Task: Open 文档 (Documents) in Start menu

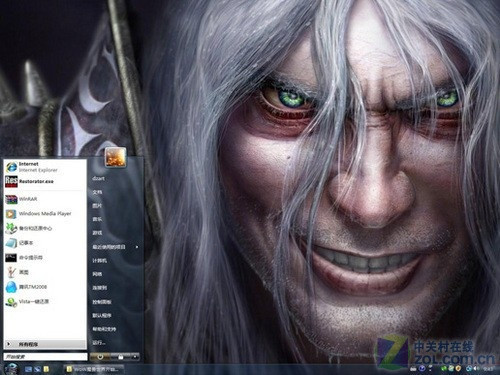Action: click(x=97, y=192)
